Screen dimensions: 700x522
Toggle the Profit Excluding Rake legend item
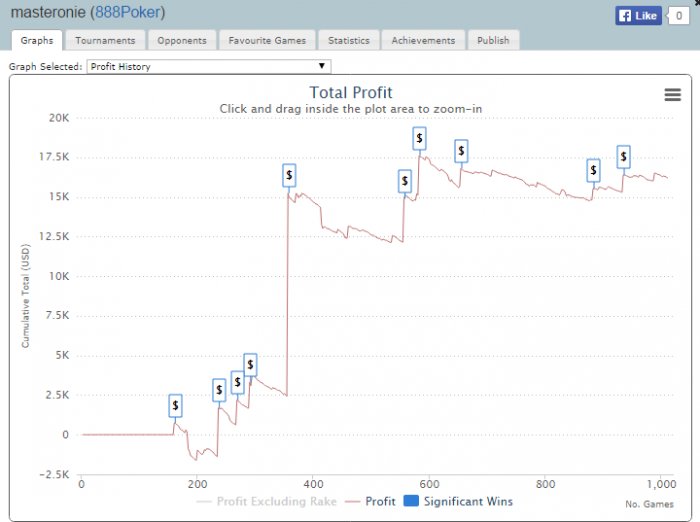point(267,501)
